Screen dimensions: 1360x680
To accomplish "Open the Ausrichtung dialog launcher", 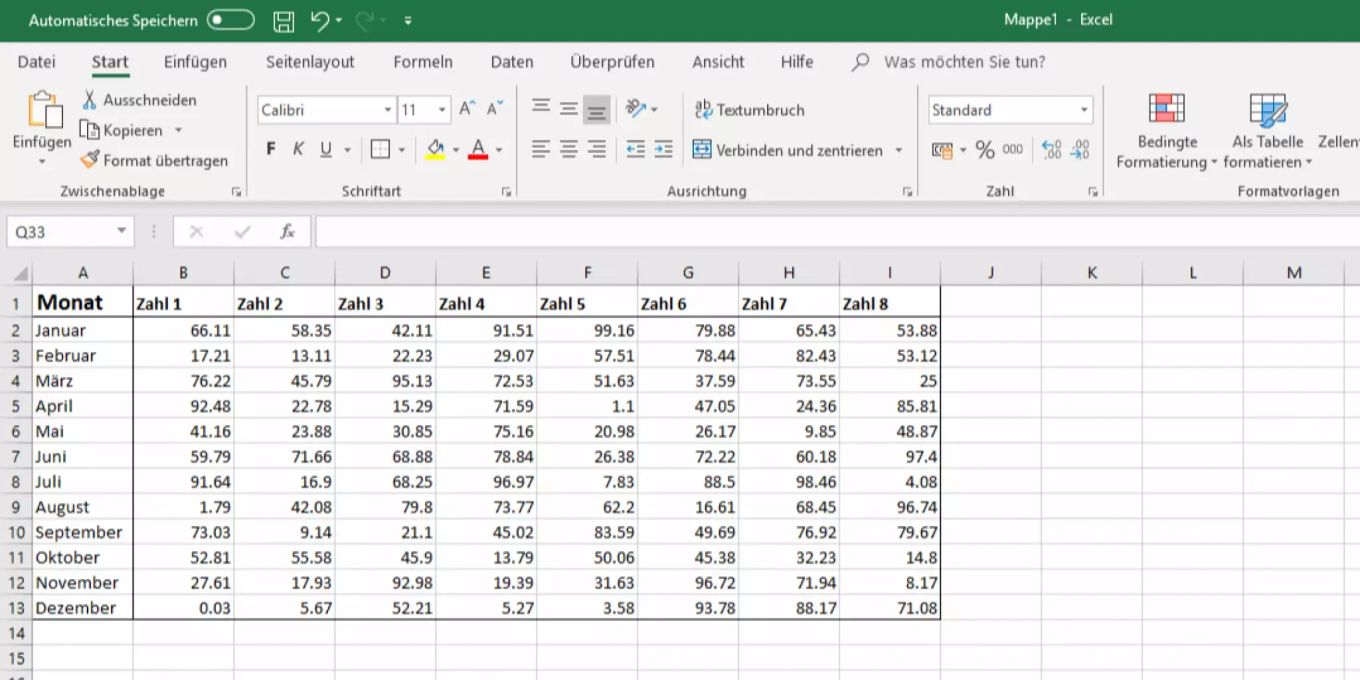I will pos(907,191).
